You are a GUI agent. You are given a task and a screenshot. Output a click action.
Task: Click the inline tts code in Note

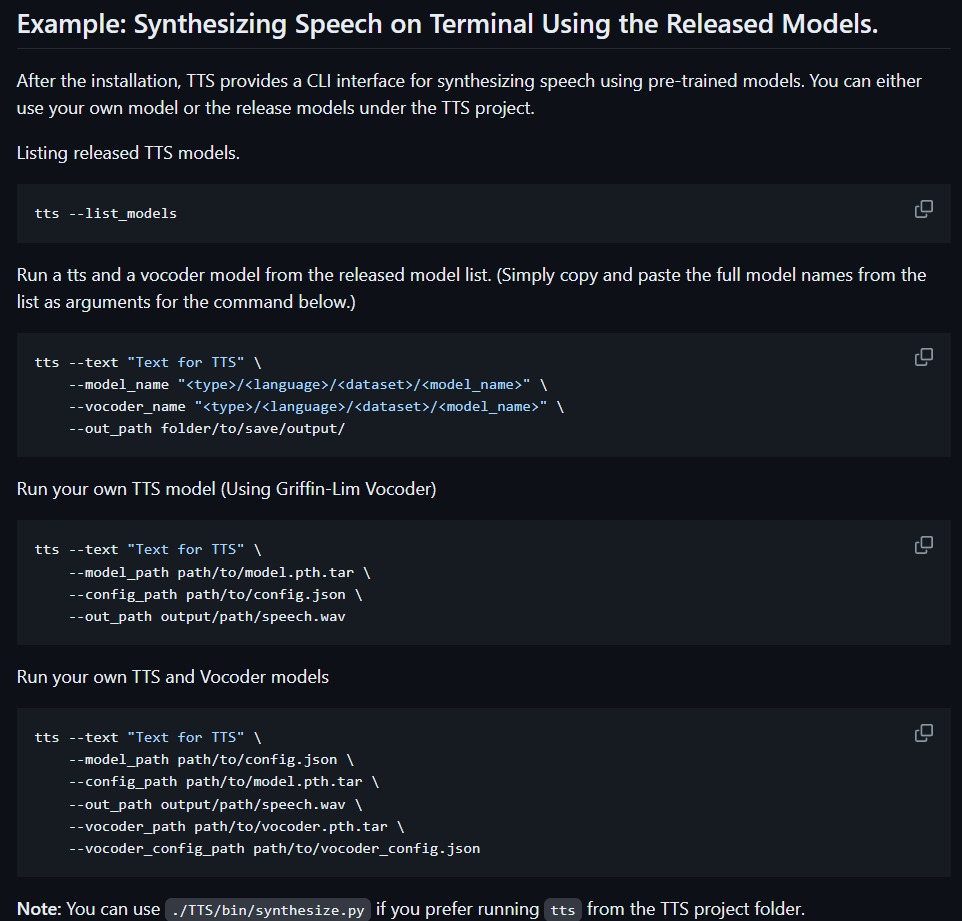point(563,910)
